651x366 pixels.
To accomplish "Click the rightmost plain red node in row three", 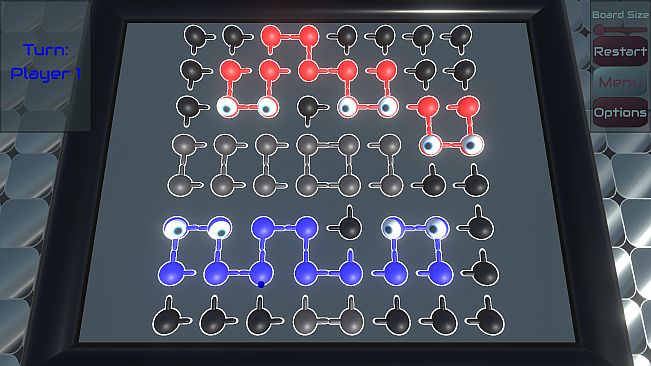I will 468,107.
